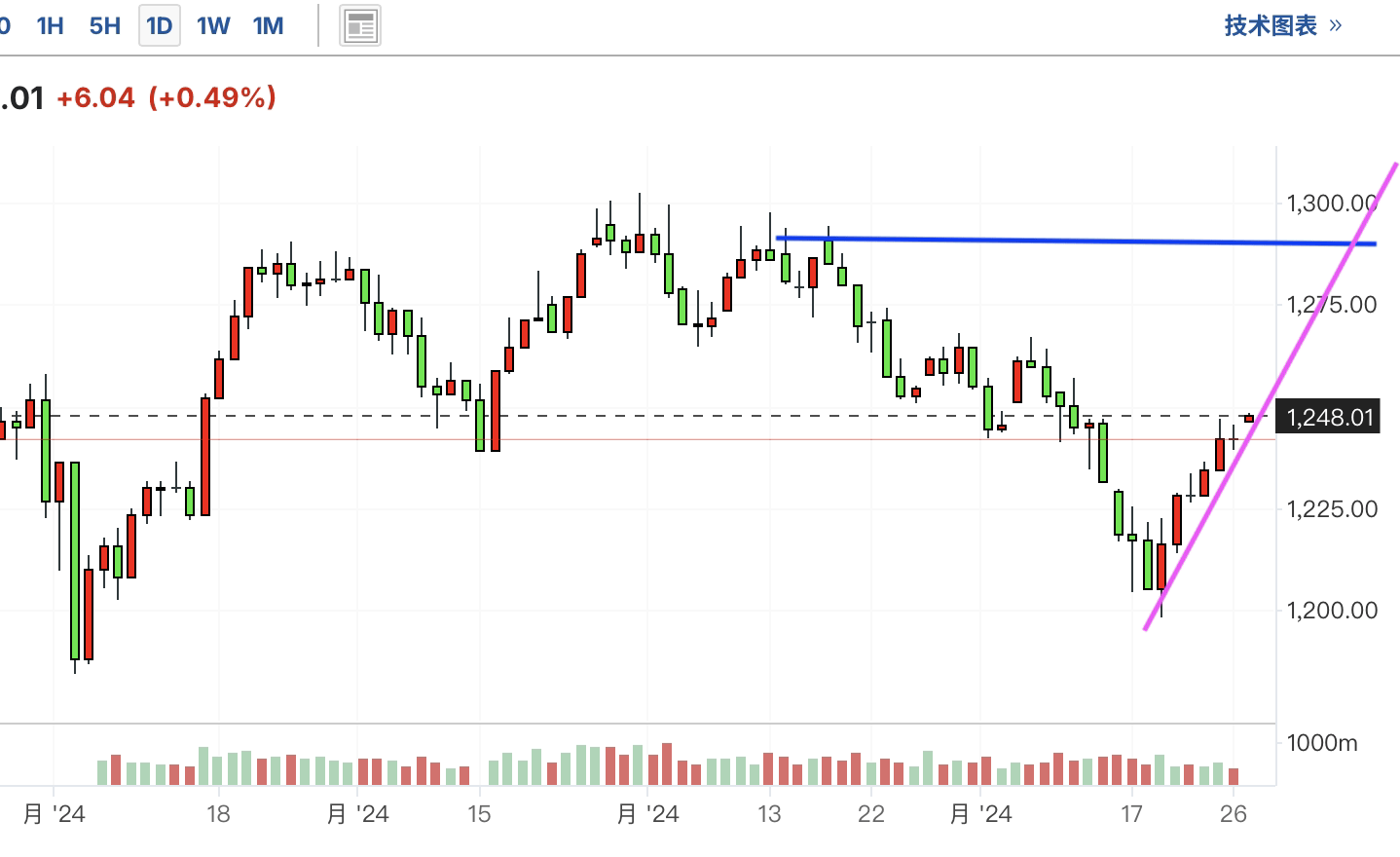Image resolution: width=1400 pixels, height=857 pixels.
Task: Click the date label 18 on axis
Action: pyautogui.click(x=218, y=814)
